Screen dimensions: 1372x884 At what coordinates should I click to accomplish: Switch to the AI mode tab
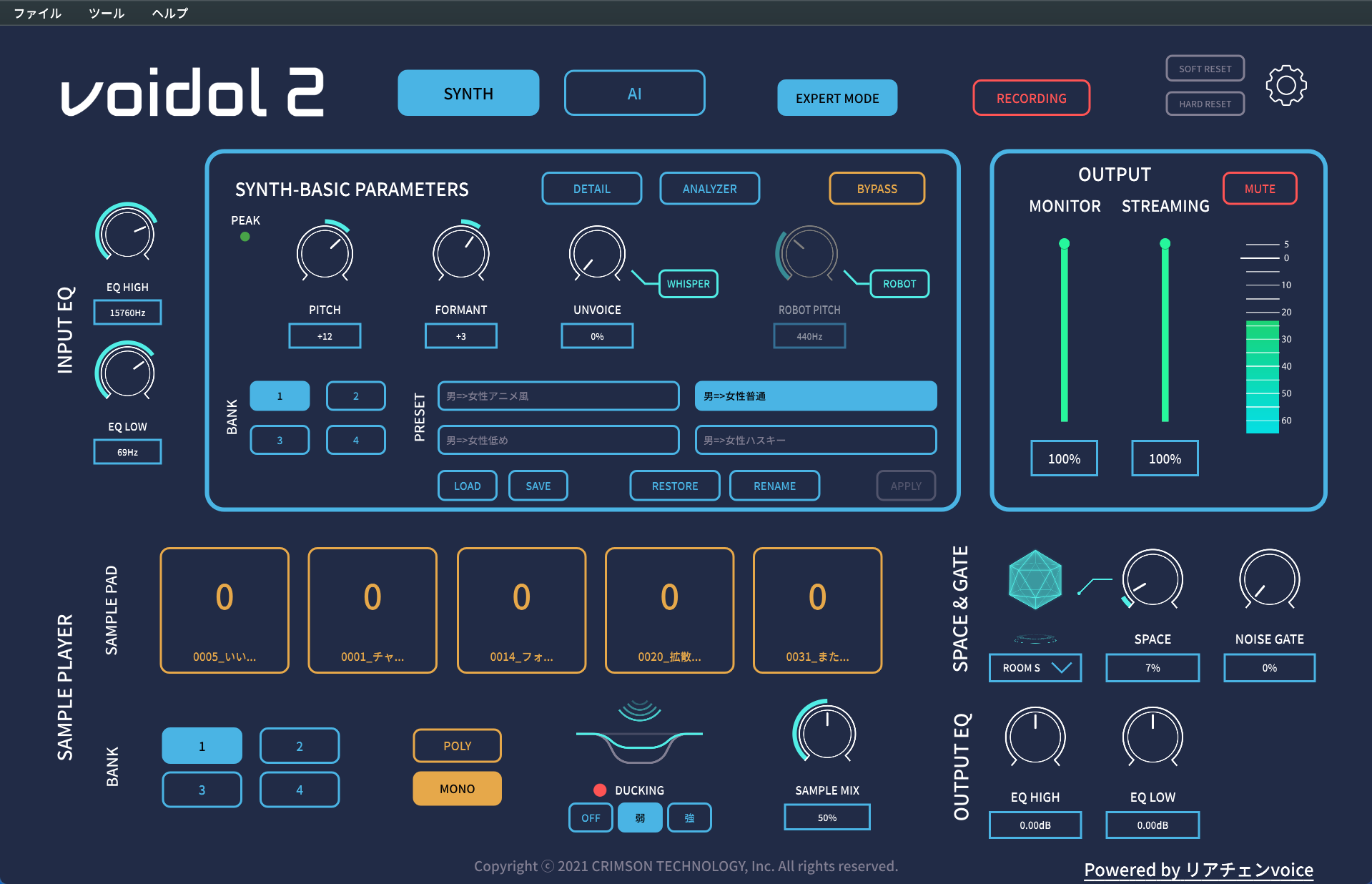(634, 93)
